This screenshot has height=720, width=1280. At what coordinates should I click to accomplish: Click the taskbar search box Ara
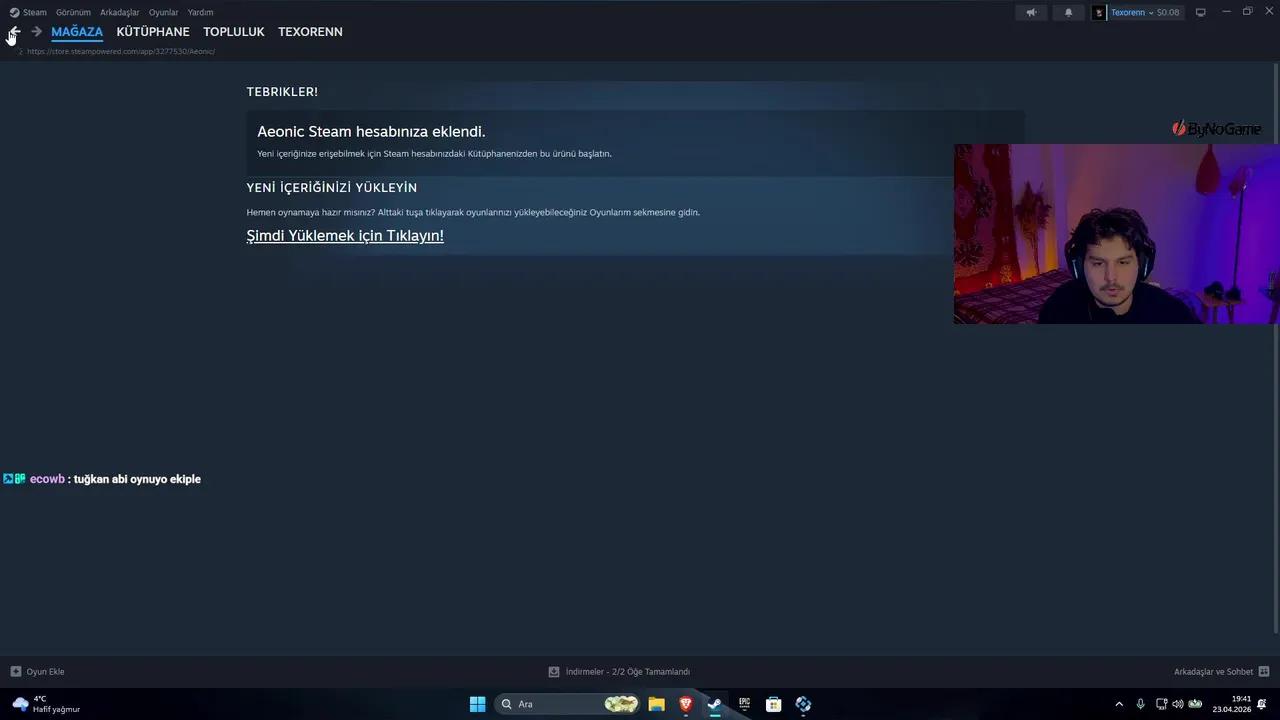point(568,704)
